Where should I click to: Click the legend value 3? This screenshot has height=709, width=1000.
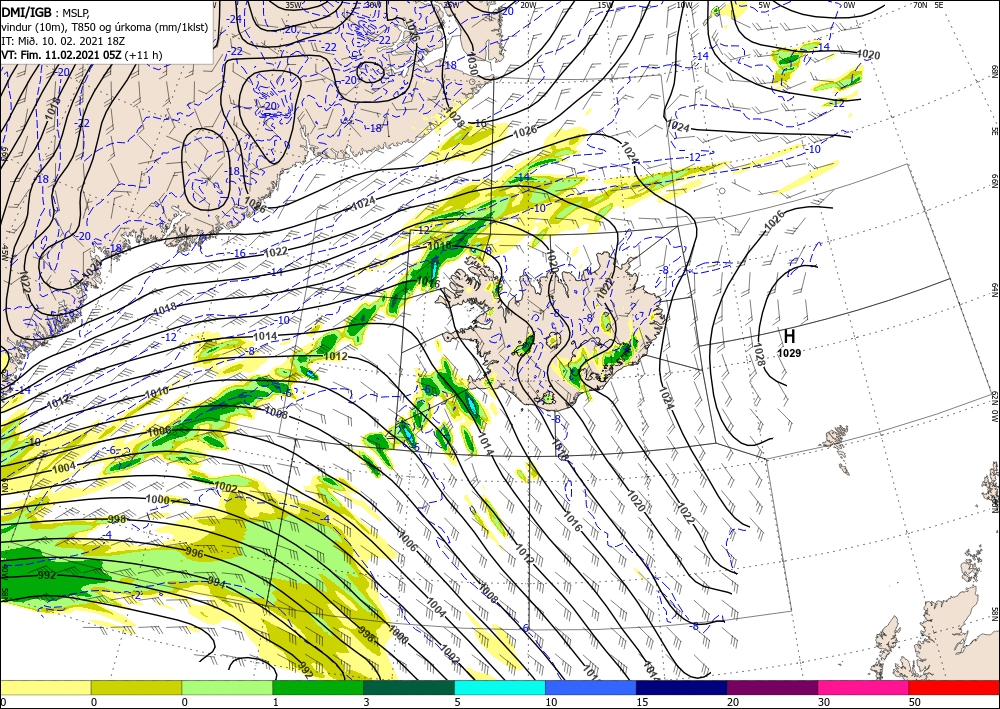367,702
